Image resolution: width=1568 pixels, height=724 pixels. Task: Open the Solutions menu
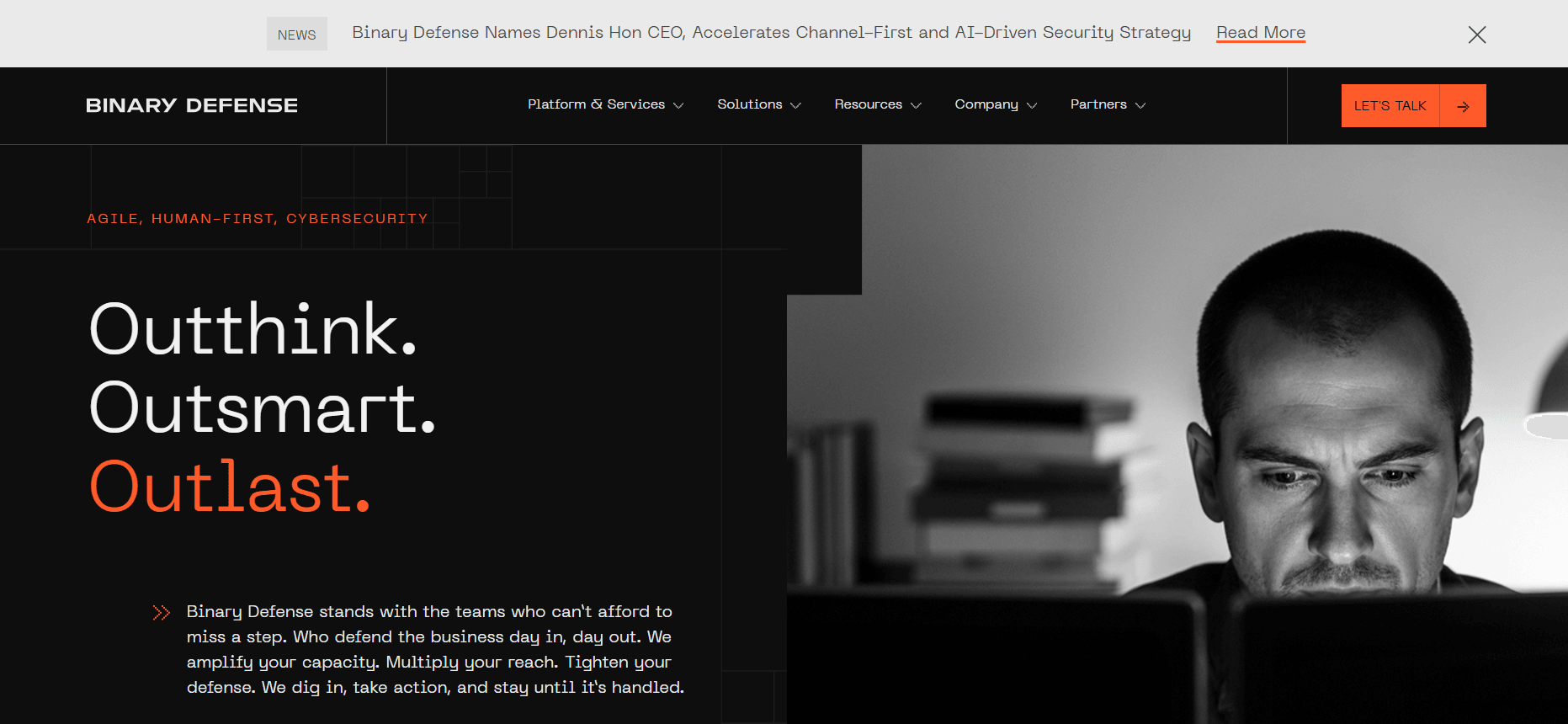coord(750,104)
